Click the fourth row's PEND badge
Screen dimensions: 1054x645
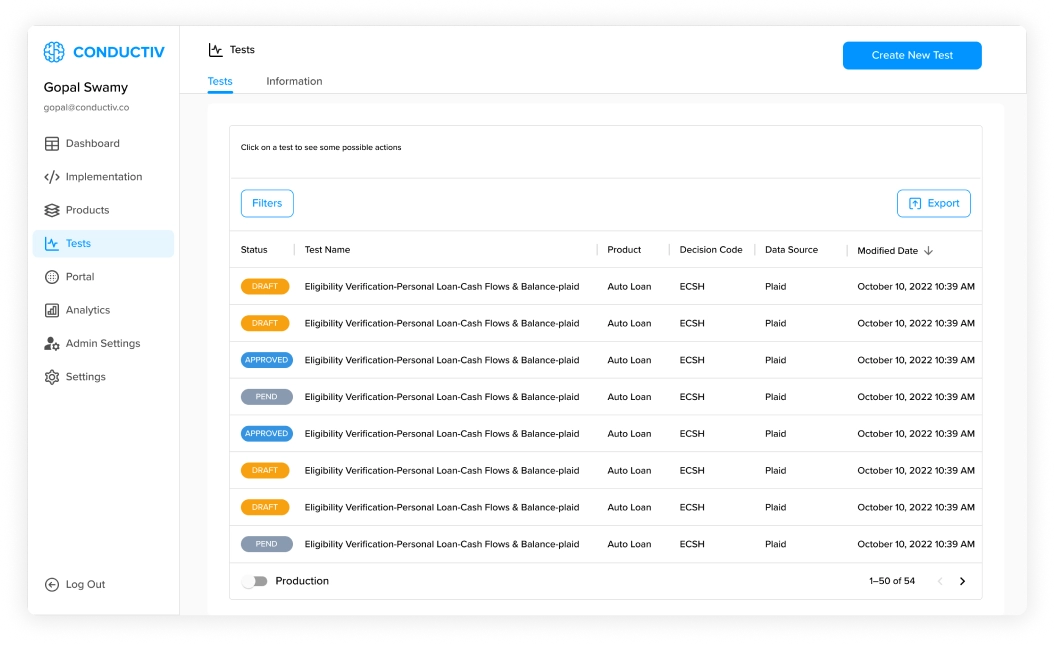(266, 397)
